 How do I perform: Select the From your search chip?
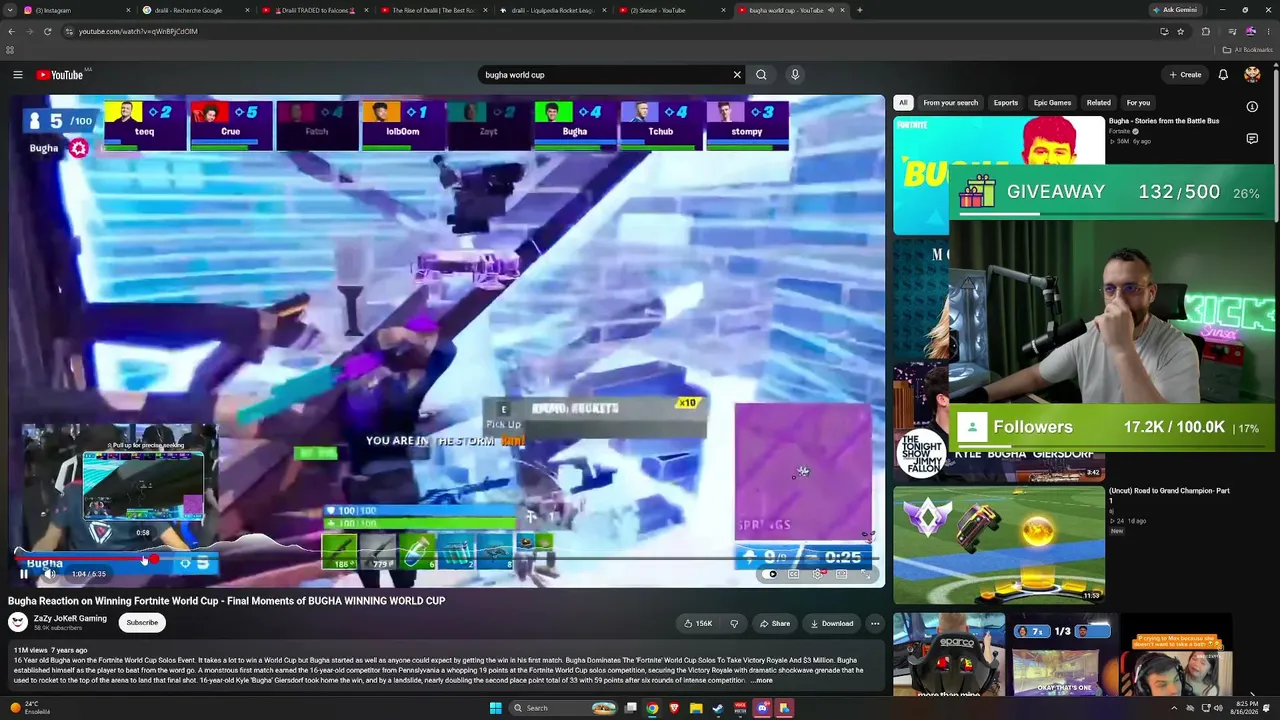point(951,102)
